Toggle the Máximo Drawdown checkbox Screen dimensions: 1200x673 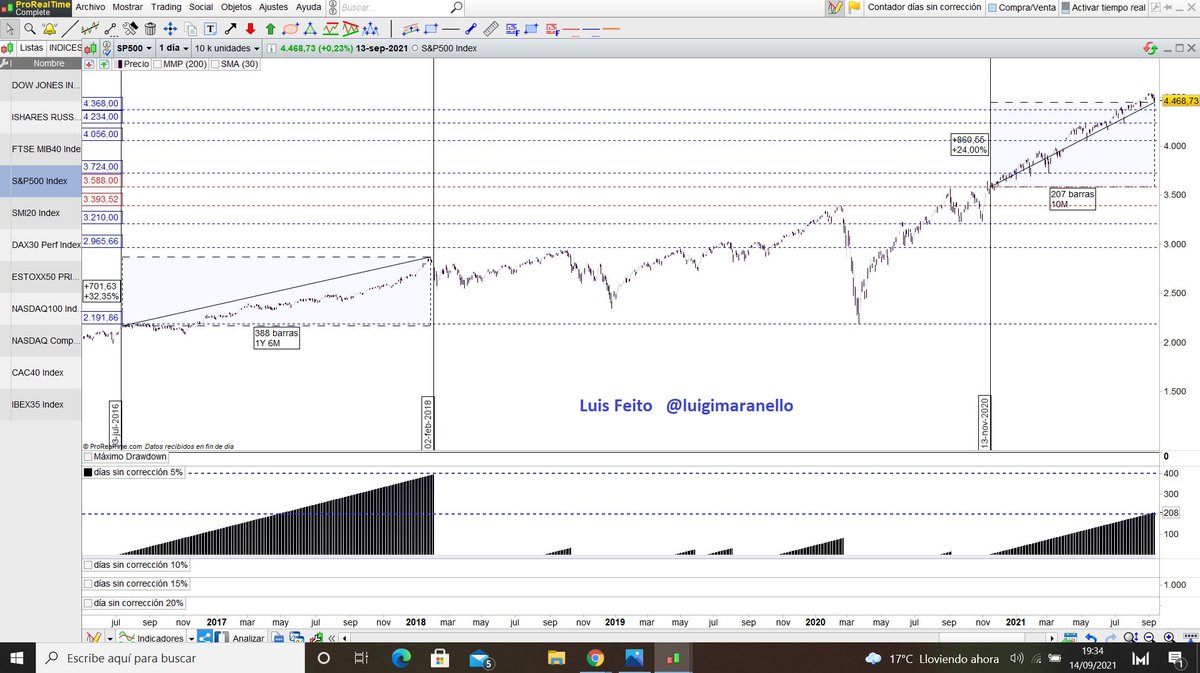[x=88, y=457]
